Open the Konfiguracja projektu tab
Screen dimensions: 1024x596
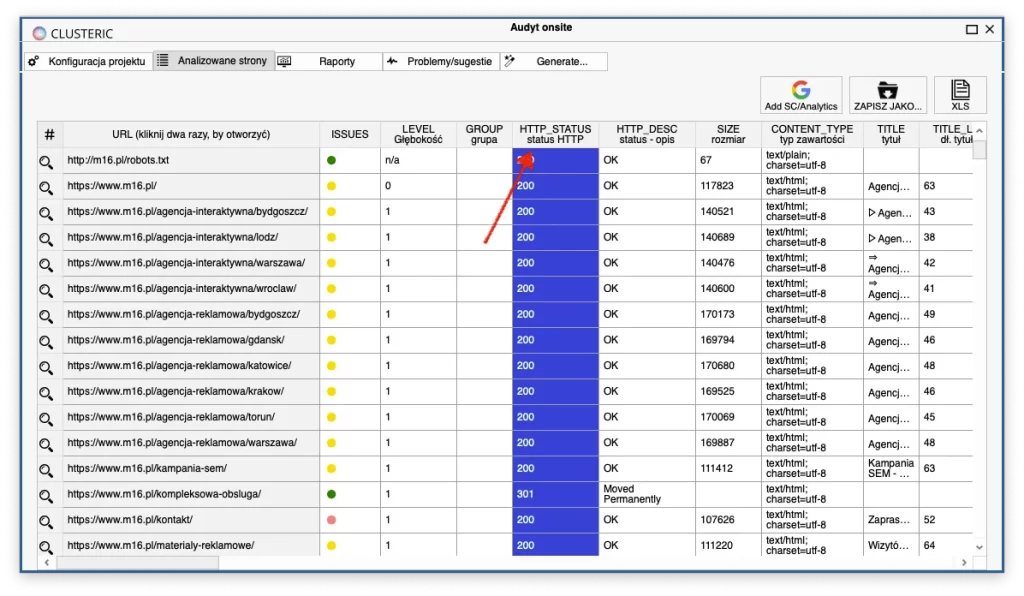87,61
